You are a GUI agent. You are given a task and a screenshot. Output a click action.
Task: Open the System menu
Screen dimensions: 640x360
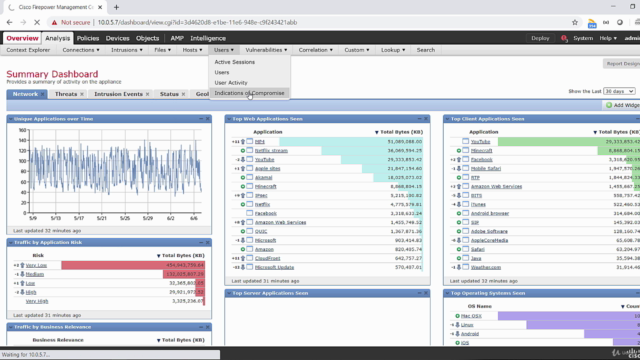point(583,38)
